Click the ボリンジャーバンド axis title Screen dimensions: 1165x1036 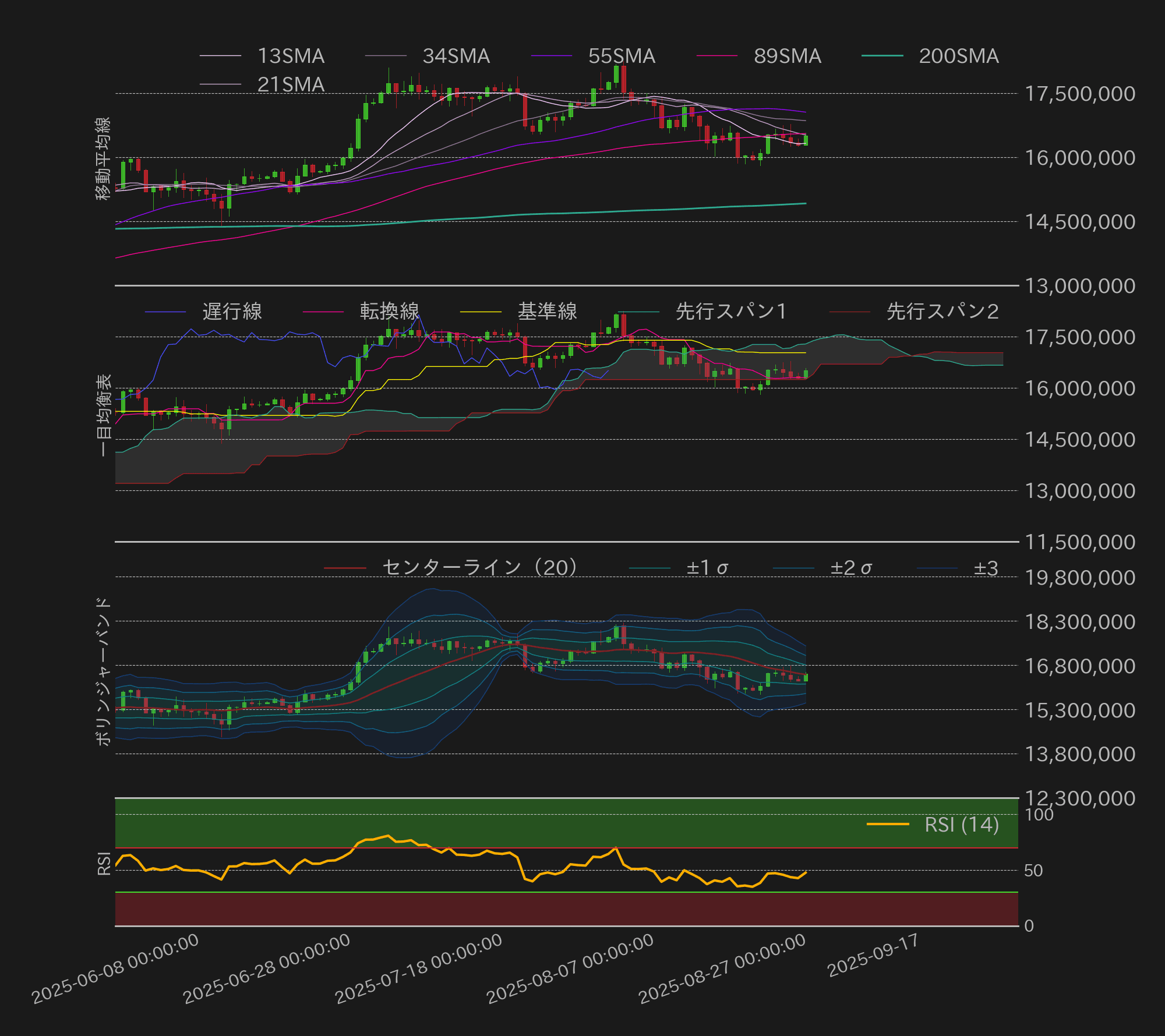[x=103, y=671]
